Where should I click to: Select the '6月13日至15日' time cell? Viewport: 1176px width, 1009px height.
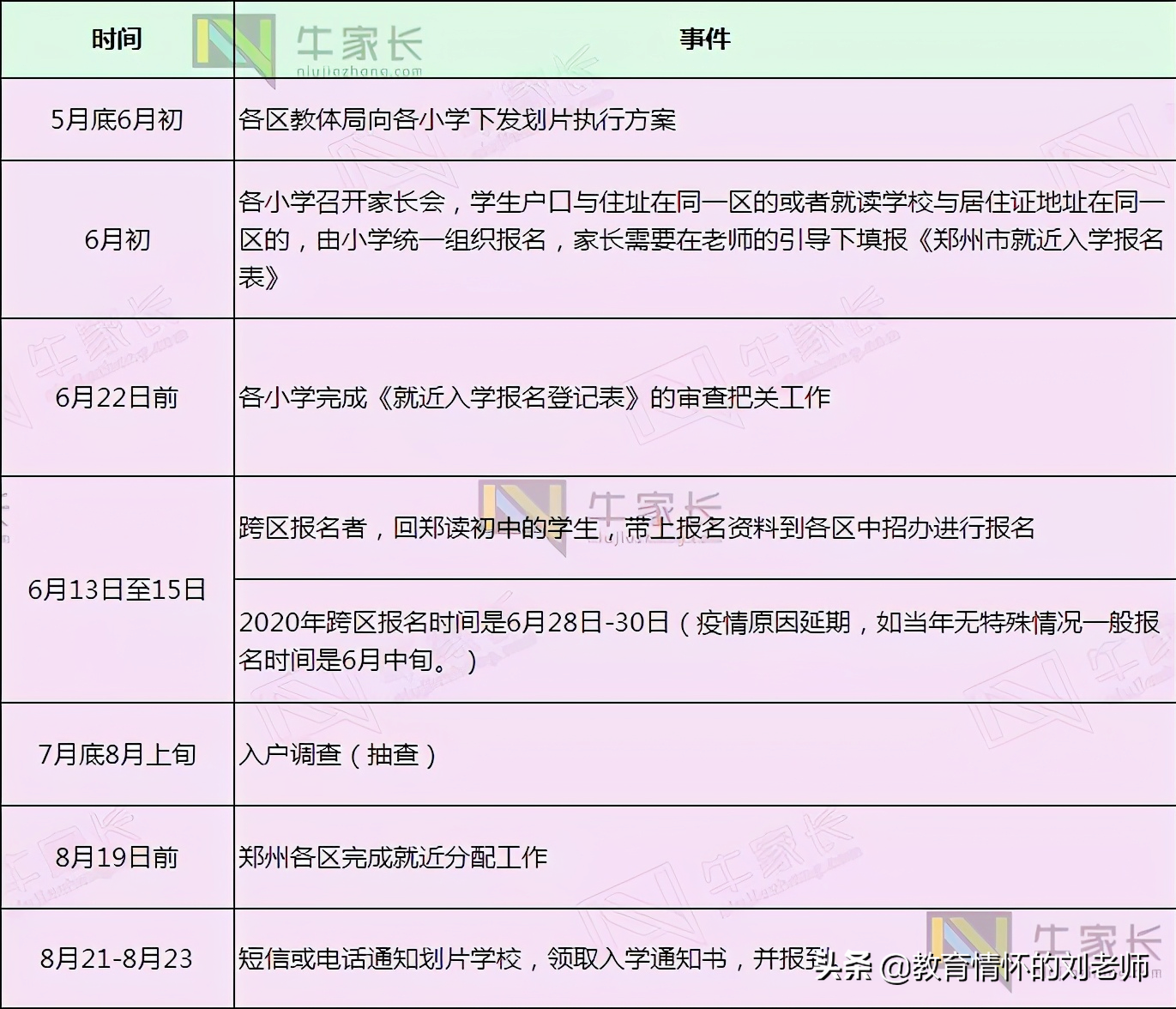[117, 589]
